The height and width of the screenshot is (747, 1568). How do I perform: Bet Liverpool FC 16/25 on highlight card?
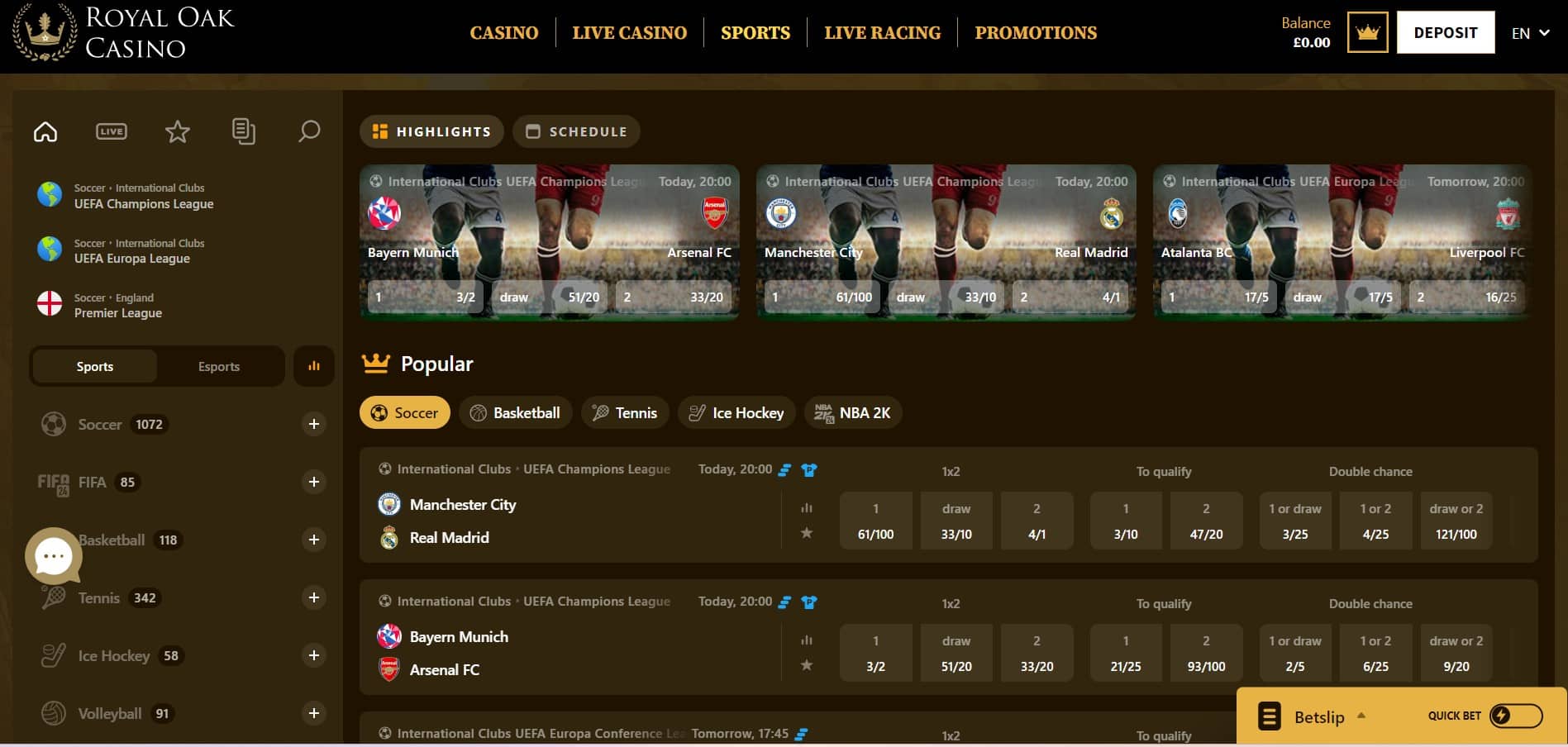[1467, 297]
